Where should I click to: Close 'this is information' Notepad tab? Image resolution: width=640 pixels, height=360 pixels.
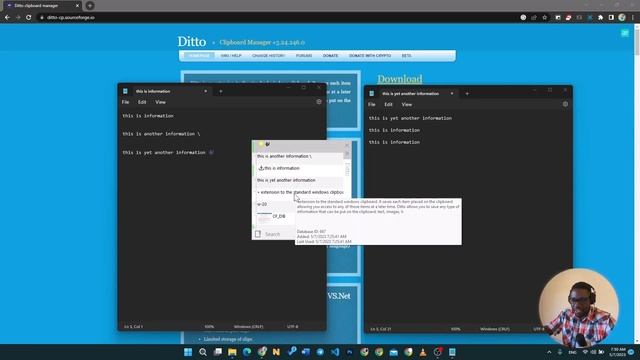coord(205,91)
